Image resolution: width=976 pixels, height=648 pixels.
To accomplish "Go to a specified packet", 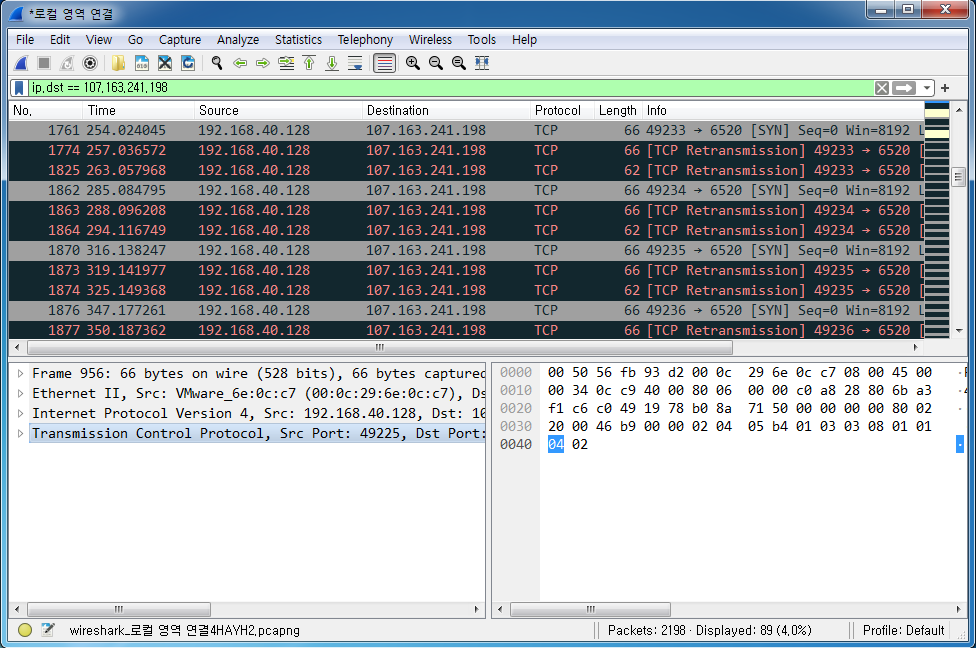I will [x=286, y=63].
